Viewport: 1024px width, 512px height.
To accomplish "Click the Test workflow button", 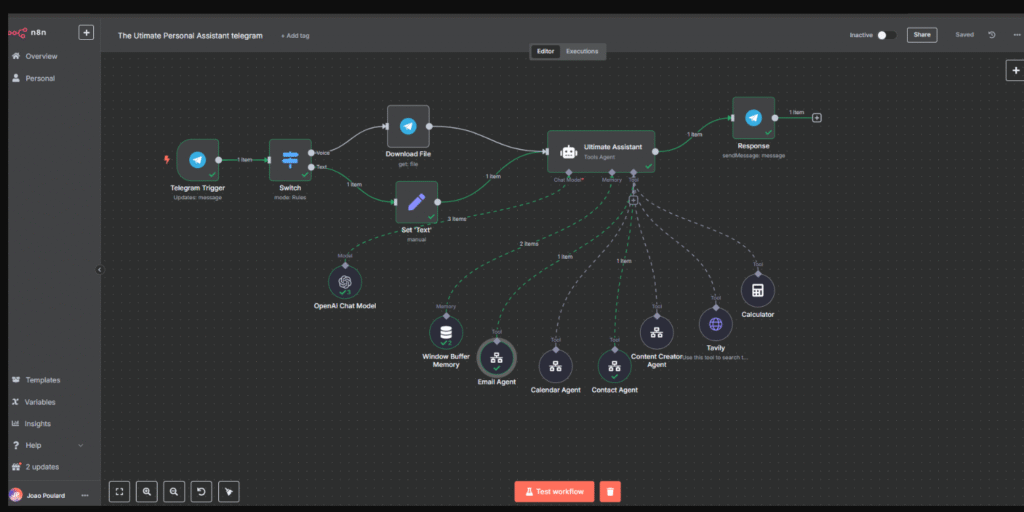I will pos(555,491).
